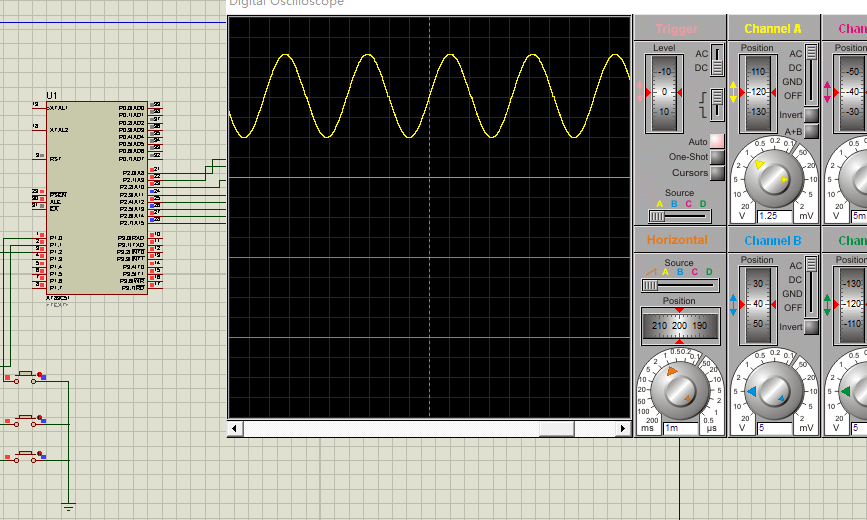The image size is (867, 520).
Task: Click the scope scrollbar right arrow
Action: coord(624,428)
